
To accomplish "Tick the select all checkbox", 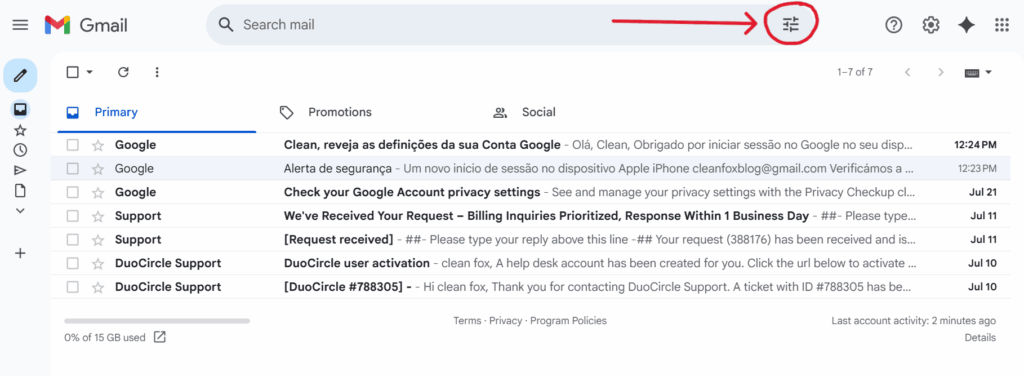I will point(73,72).
